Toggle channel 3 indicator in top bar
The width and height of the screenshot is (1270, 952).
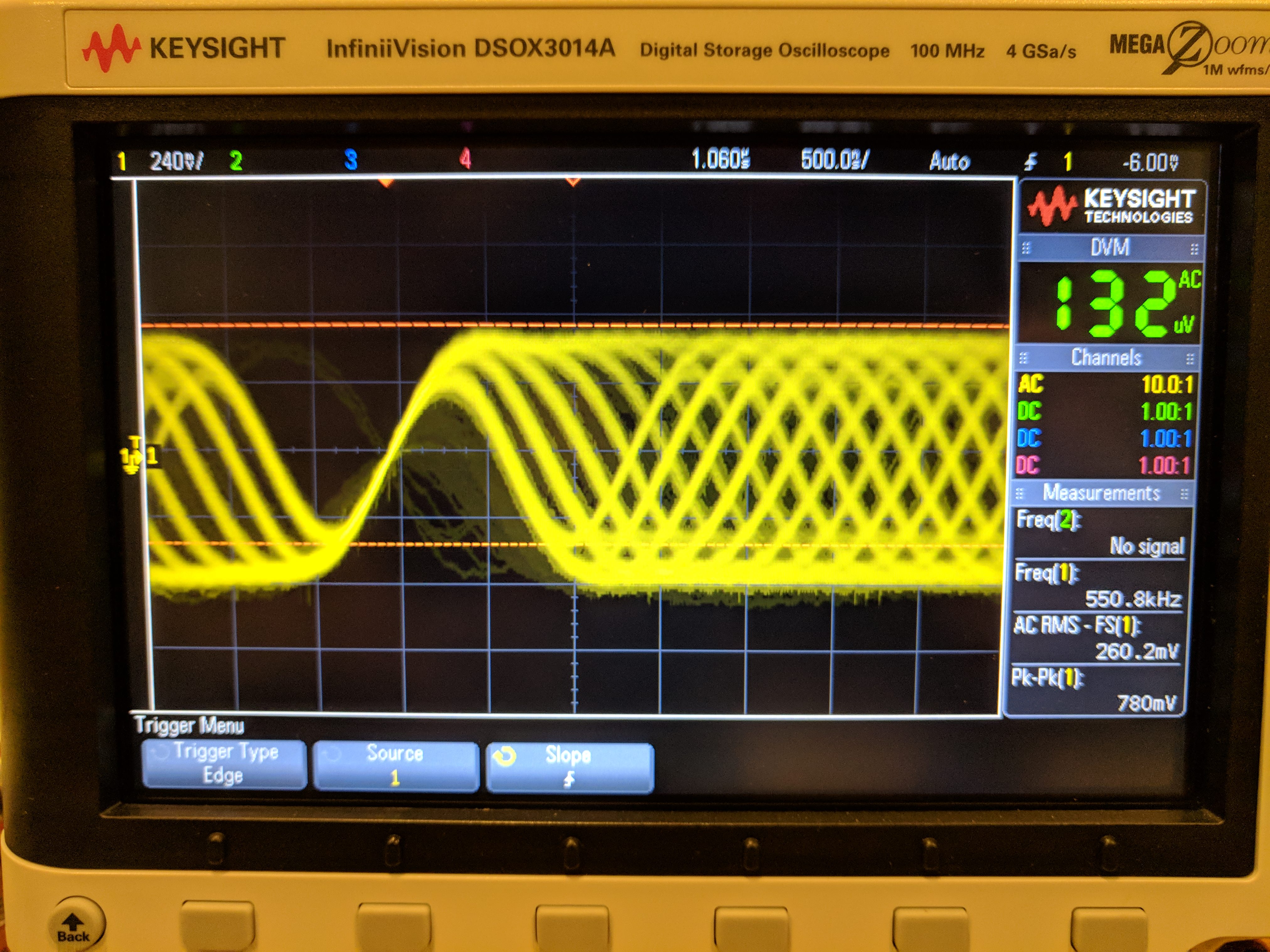pos(350,160)
